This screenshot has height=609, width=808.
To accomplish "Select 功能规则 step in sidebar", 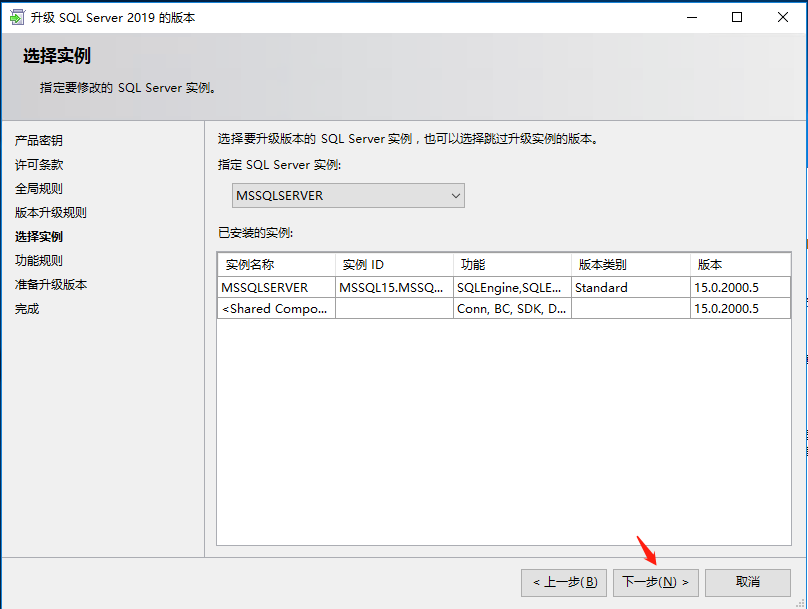I will click(x=39, y=261).
